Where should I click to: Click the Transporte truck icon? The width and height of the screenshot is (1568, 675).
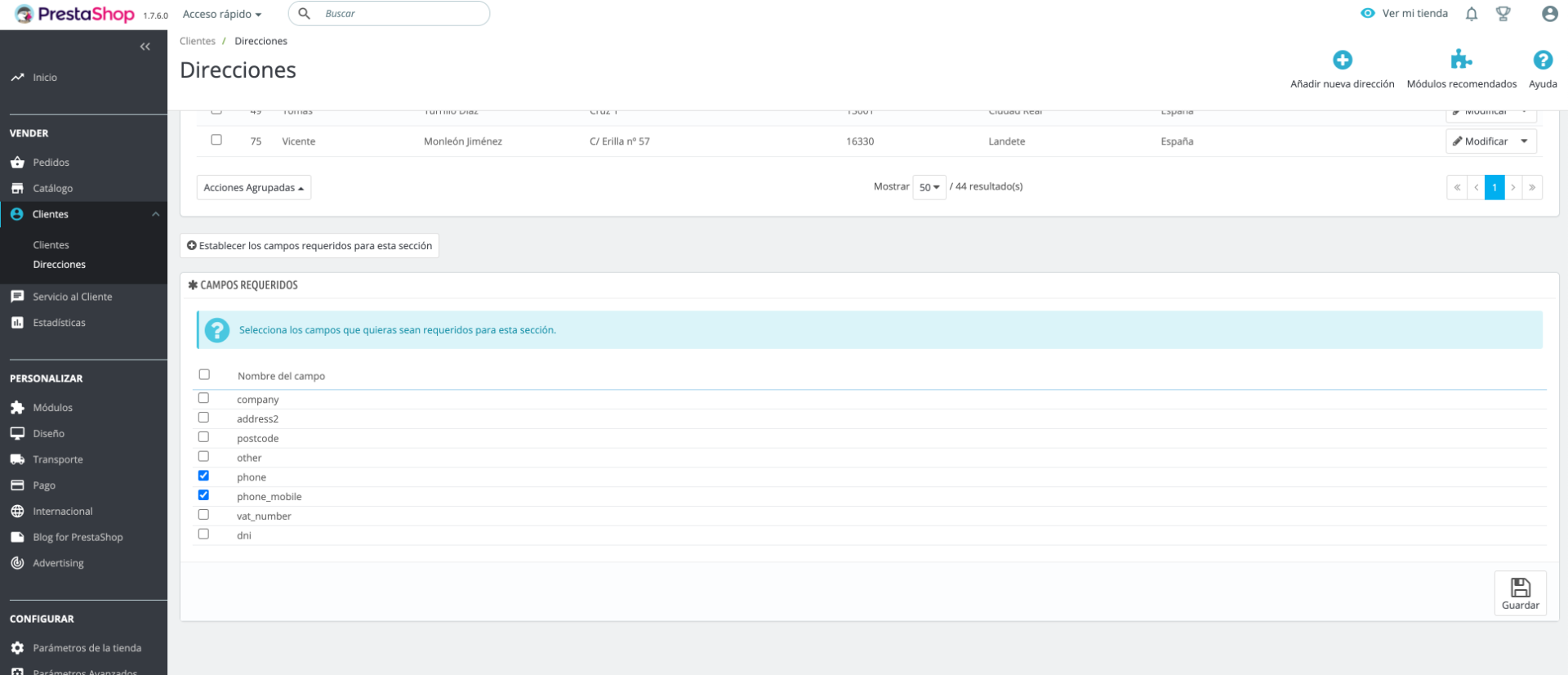[17, 459]
